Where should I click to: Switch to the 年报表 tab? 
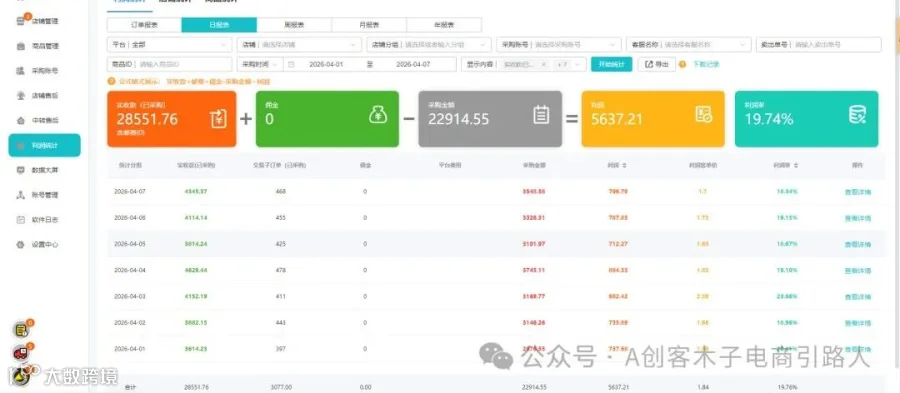click(x=444, y=25)
